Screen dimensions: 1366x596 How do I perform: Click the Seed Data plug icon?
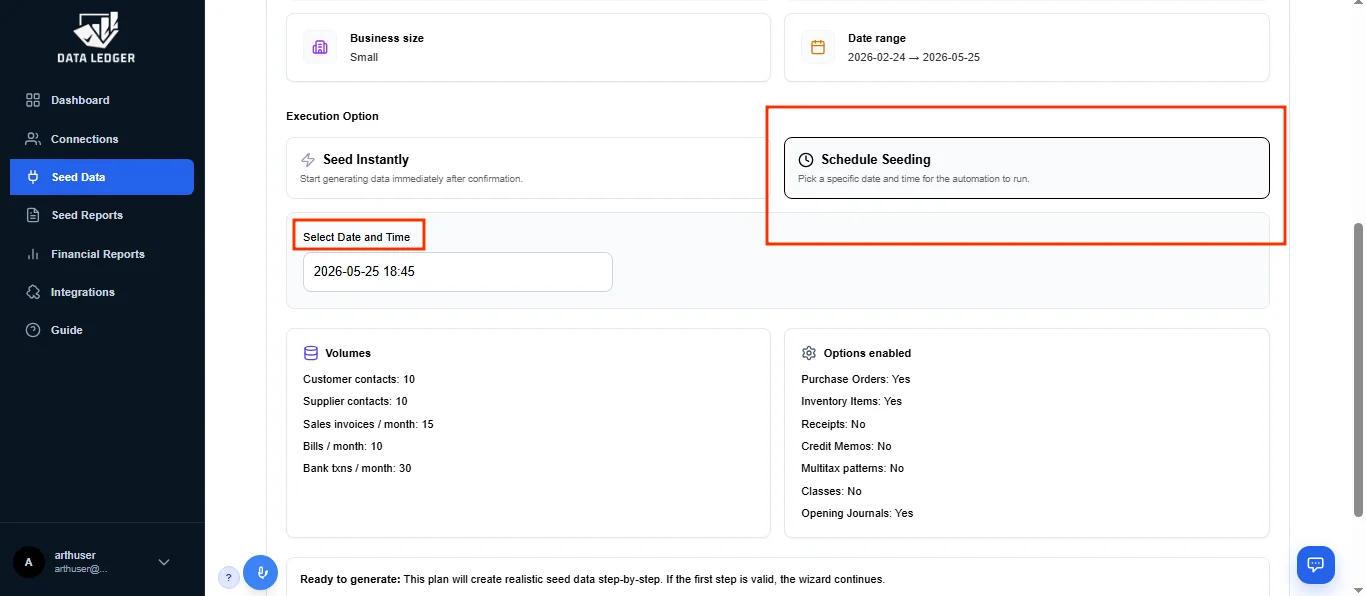click(33, 177)
